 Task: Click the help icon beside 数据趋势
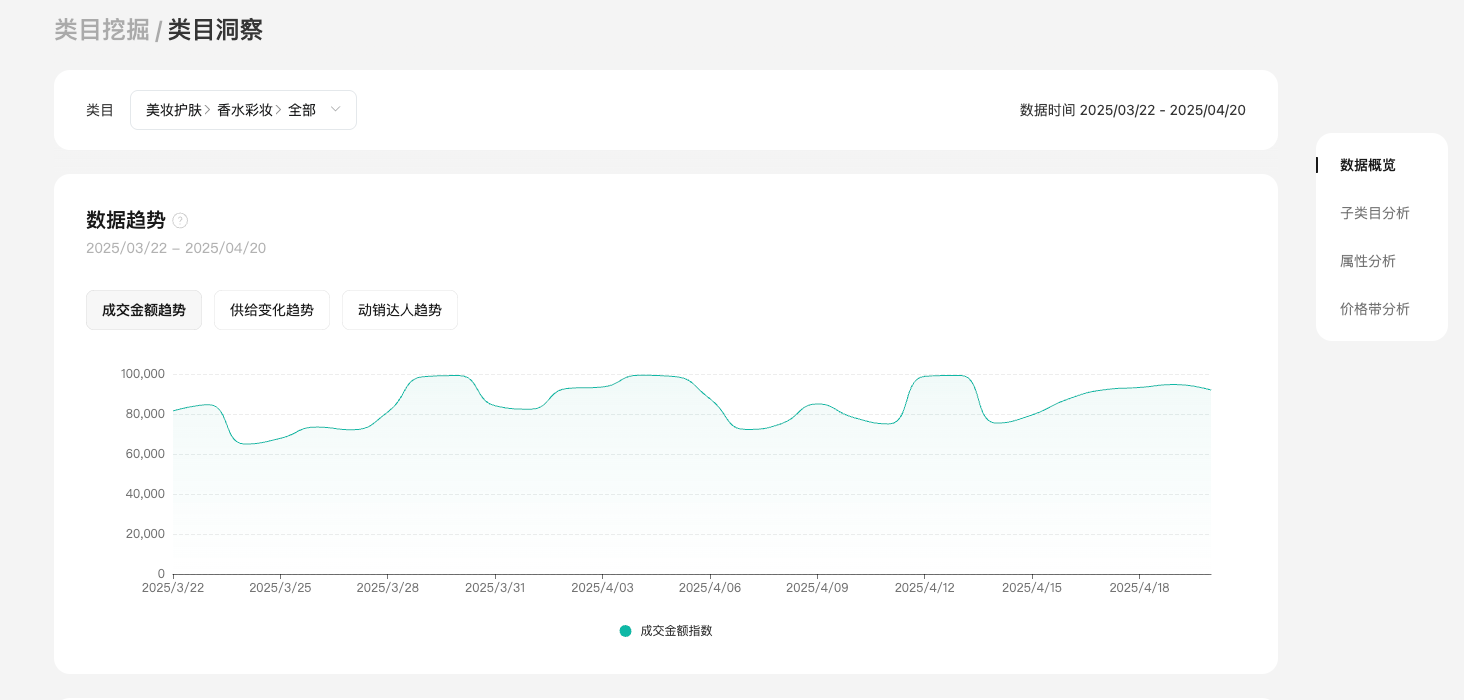coord(180,221)
